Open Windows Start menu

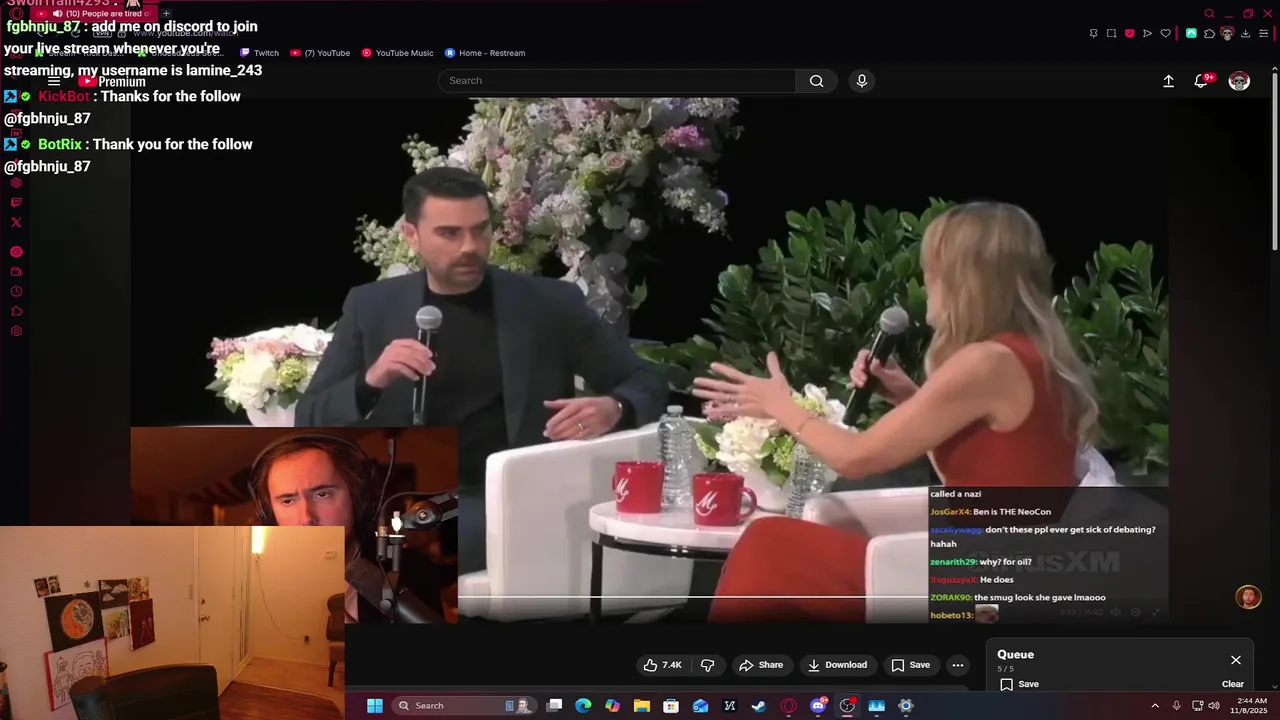pos(374,706)
